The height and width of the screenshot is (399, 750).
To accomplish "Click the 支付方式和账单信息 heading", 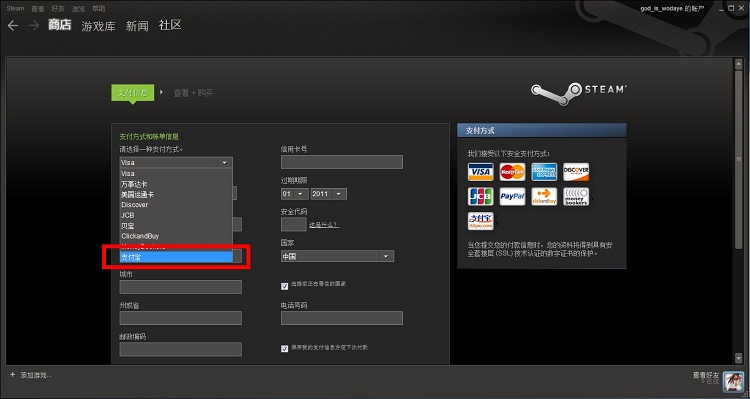I will [x=149, y=137].
